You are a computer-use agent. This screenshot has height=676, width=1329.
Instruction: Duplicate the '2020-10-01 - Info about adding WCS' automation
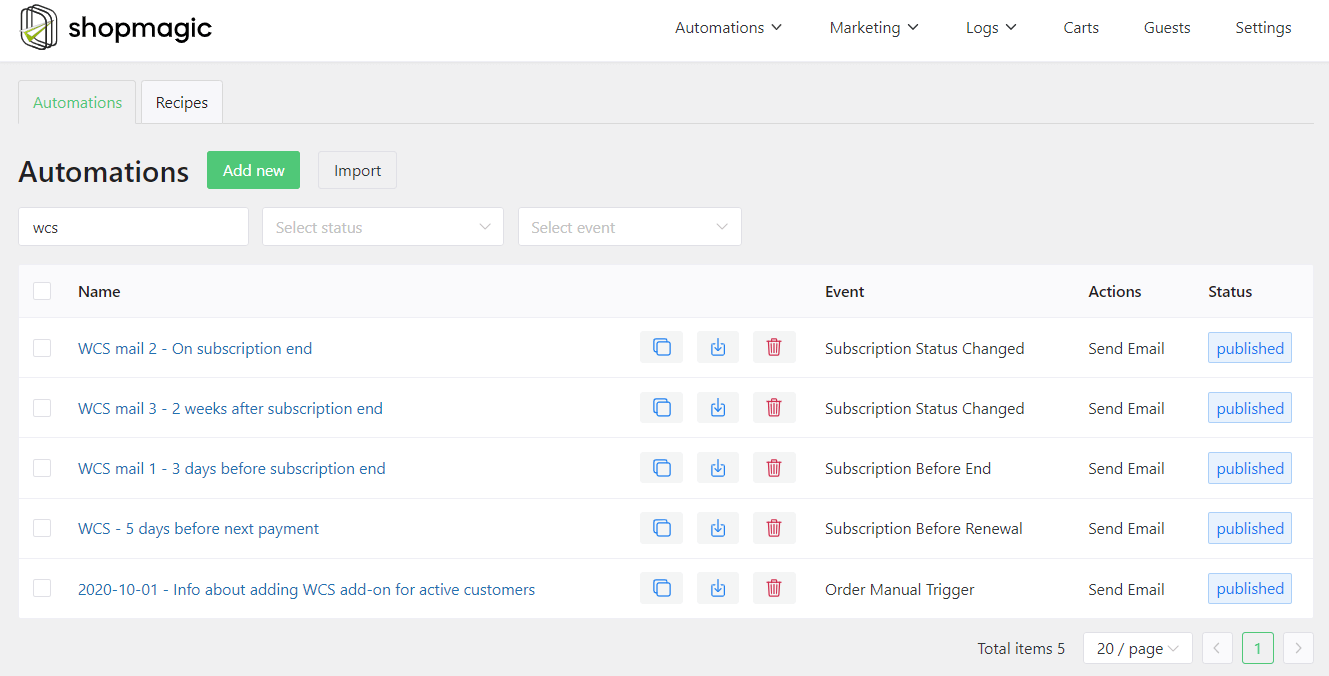coord(661,589)
